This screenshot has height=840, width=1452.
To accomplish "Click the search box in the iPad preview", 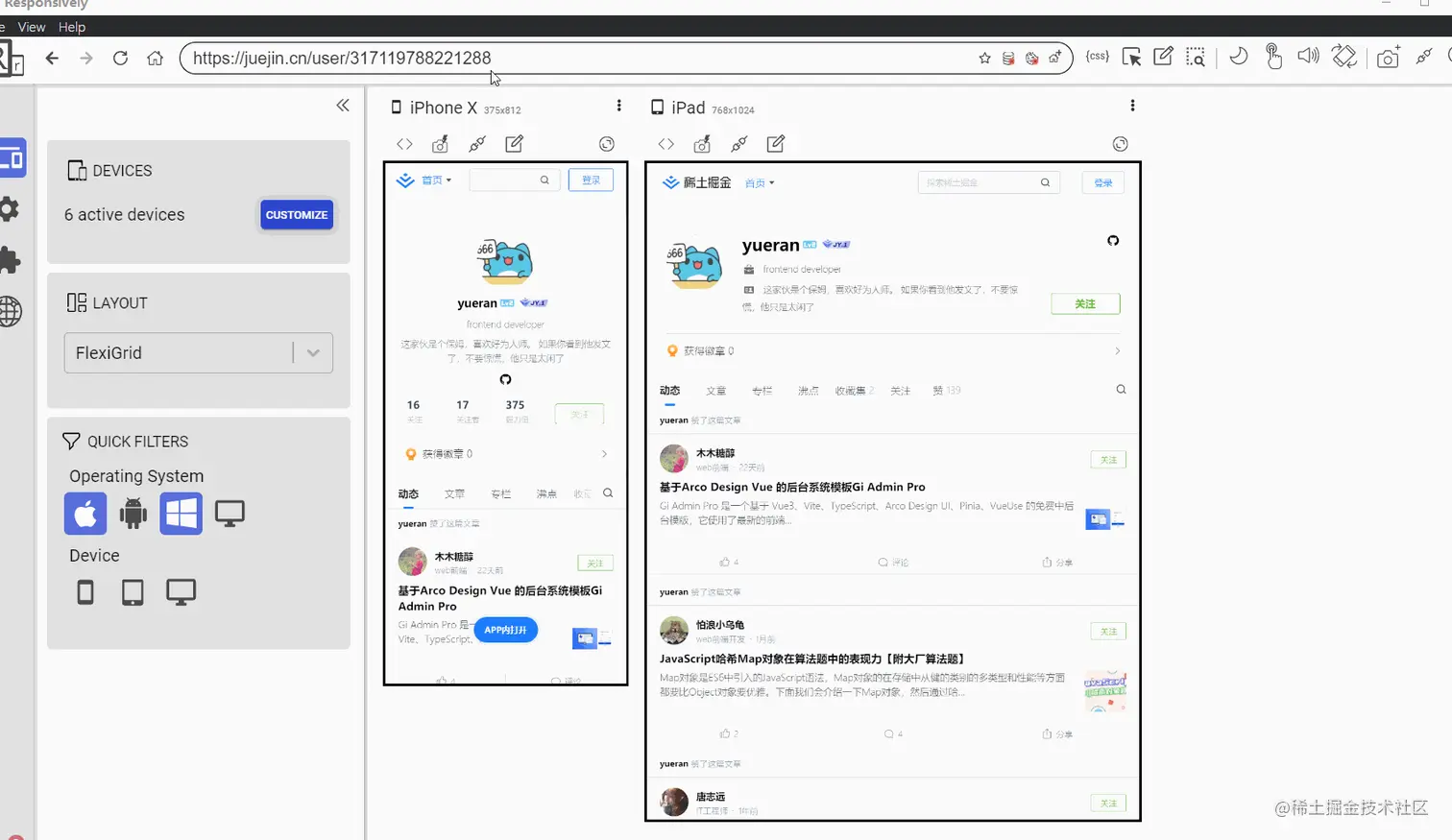I will point(988,182).
